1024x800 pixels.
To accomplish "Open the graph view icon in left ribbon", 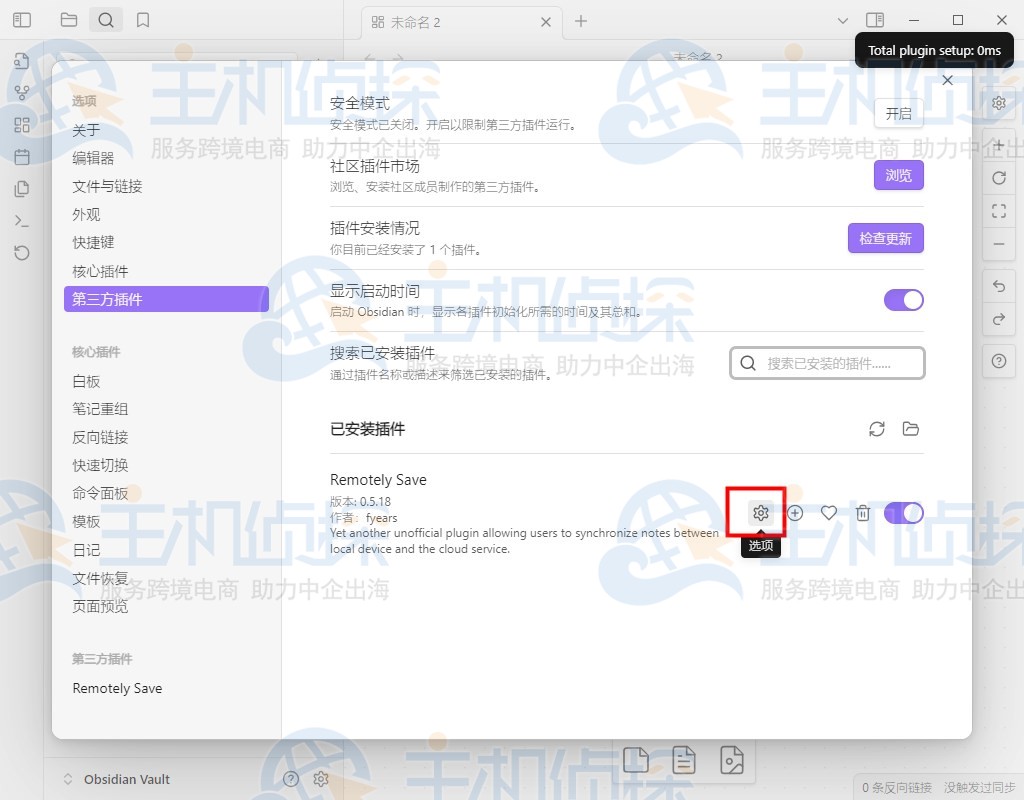I will [x=22, y=93].
